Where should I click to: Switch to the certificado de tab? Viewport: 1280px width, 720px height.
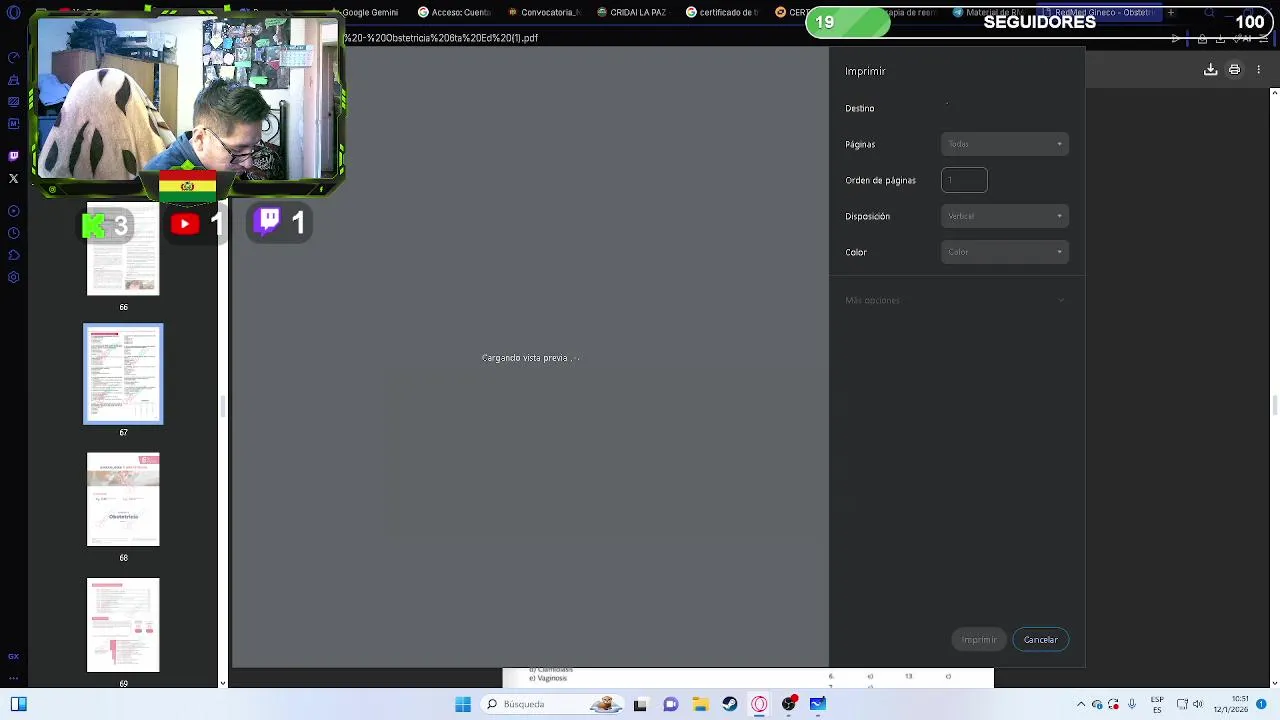point(722,12)
